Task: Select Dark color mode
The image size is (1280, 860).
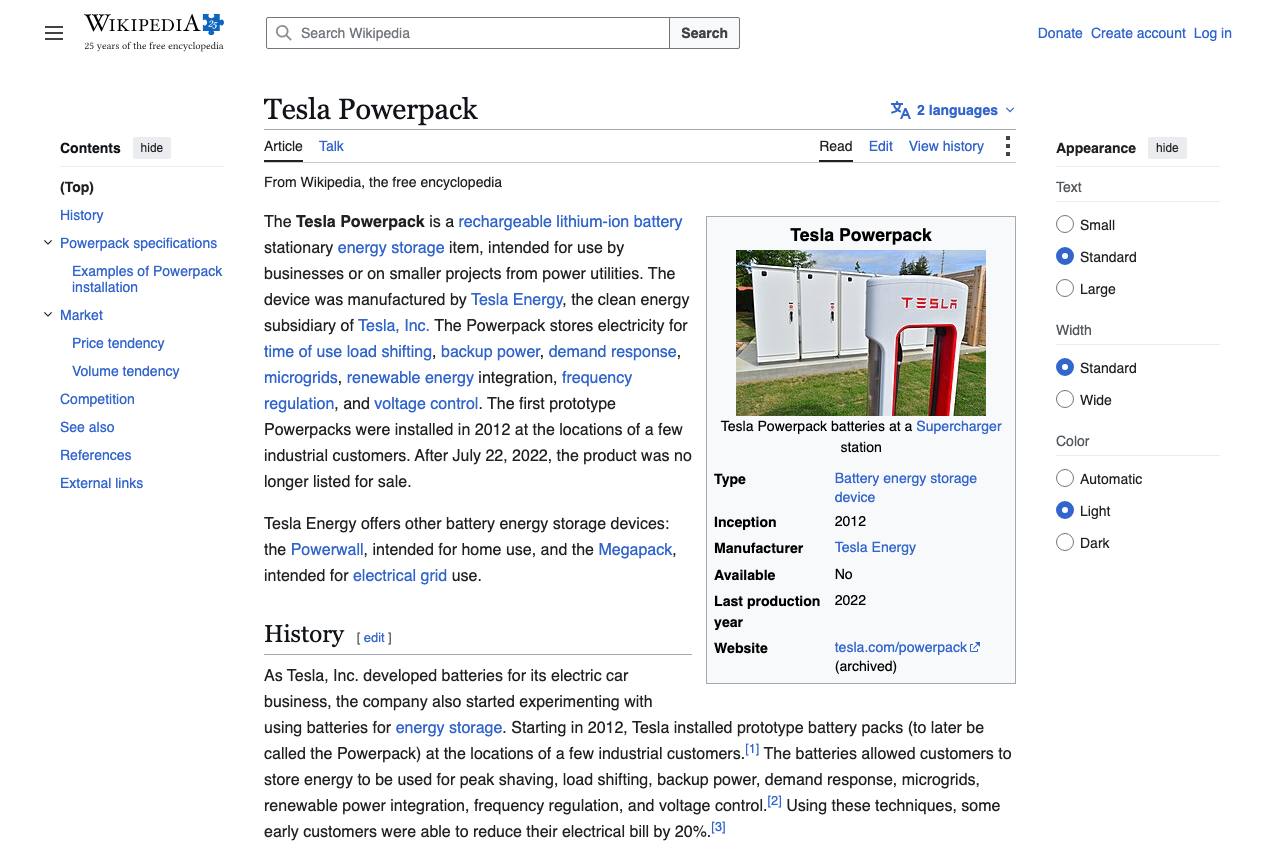Action: 1065,543
